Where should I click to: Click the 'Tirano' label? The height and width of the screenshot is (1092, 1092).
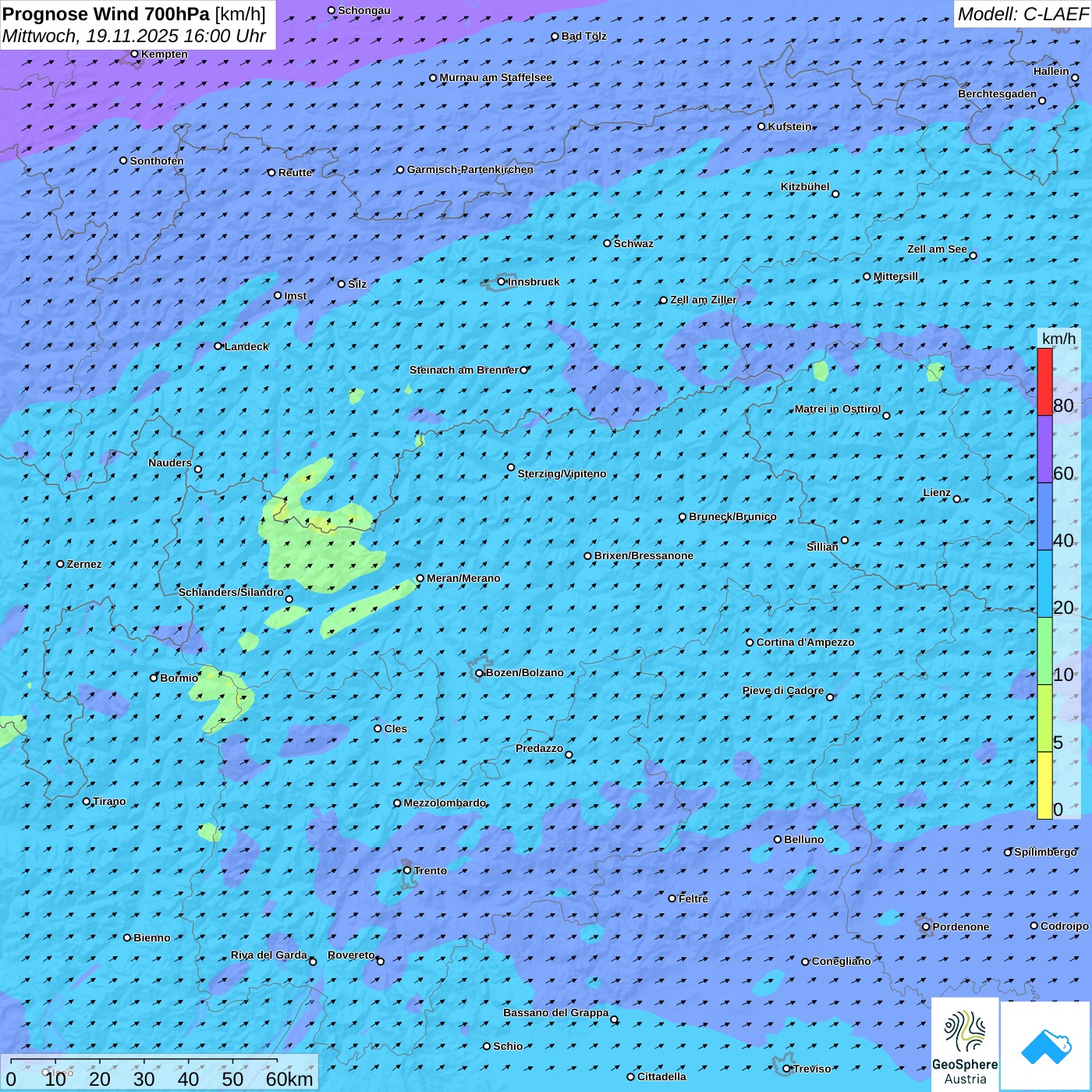click(x=109, y=801)
